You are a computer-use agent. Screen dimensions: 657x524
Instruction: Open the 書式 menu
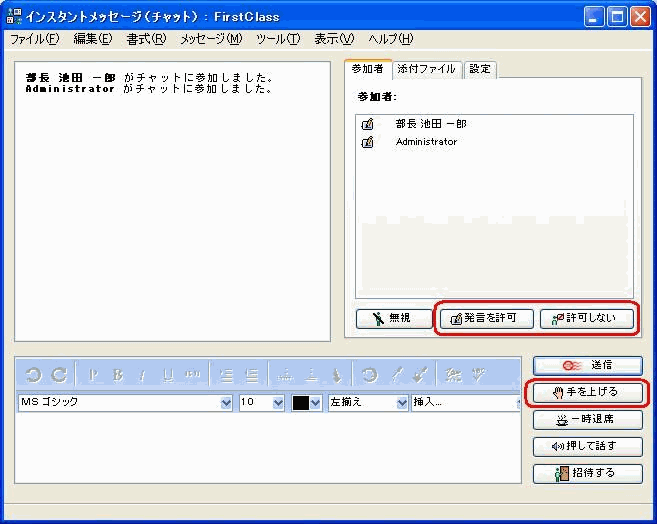[x=146, y=39]
